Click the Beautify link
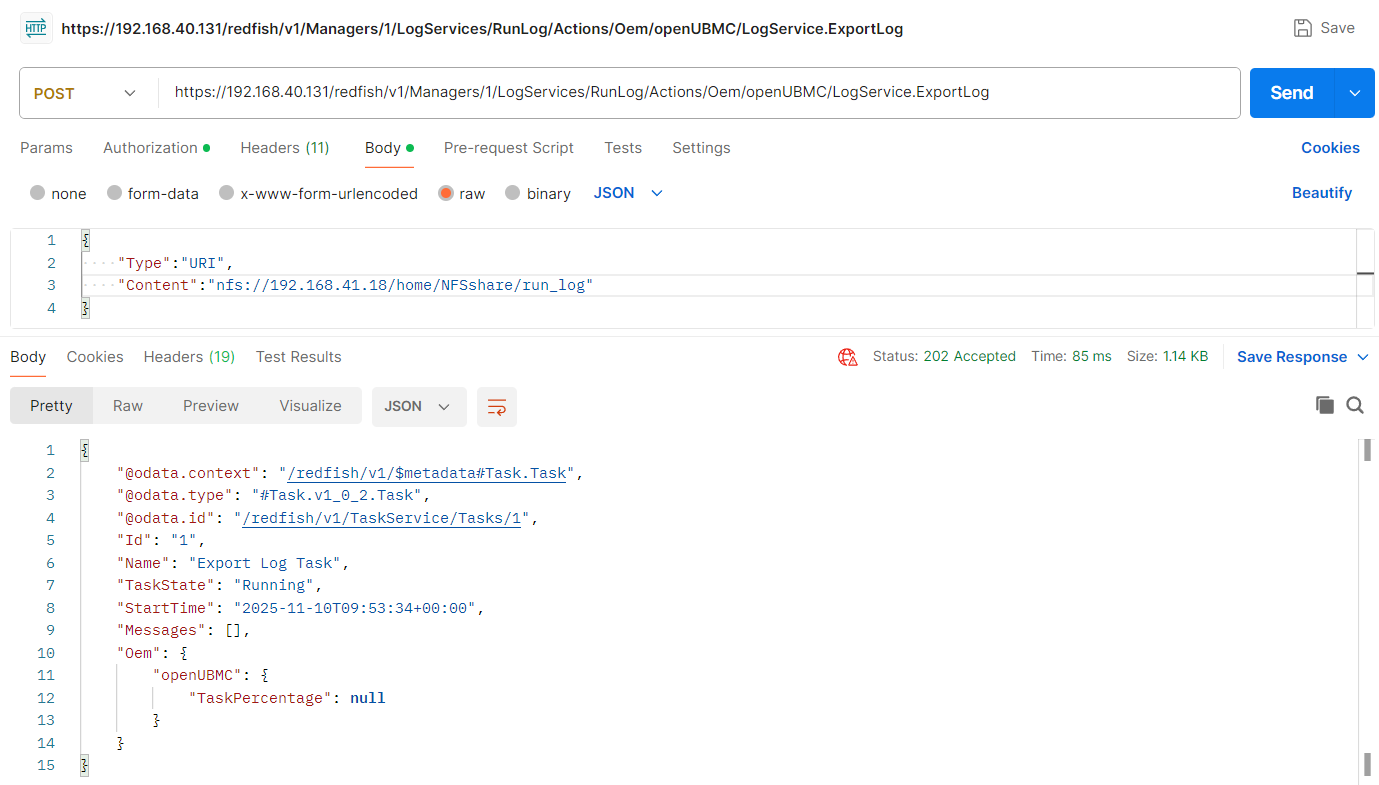This screenshot has height=785, width=1379. click(x=1321, y=193)
